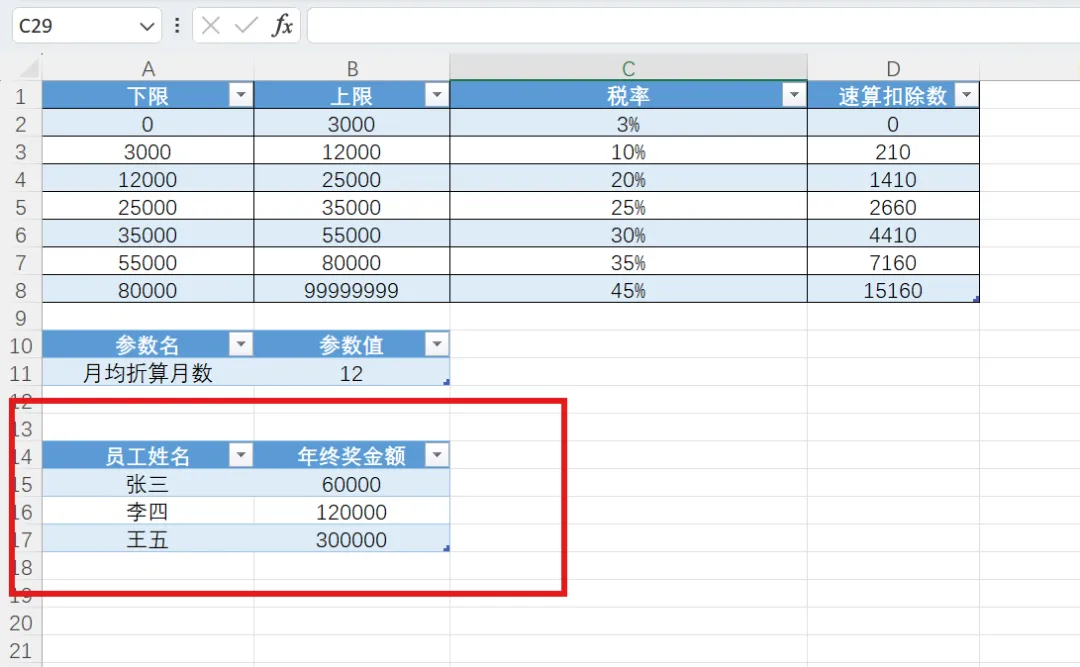The image size is (1080, 667).
Task: Select the 30% tax rate cell
Action: pyautogui.click(x=628, y=234)
